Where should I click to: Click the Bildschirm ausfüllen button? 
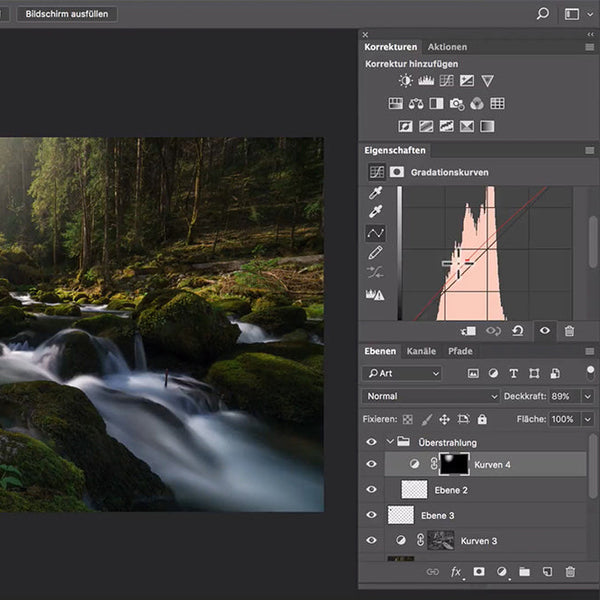(x=68, y=14)
